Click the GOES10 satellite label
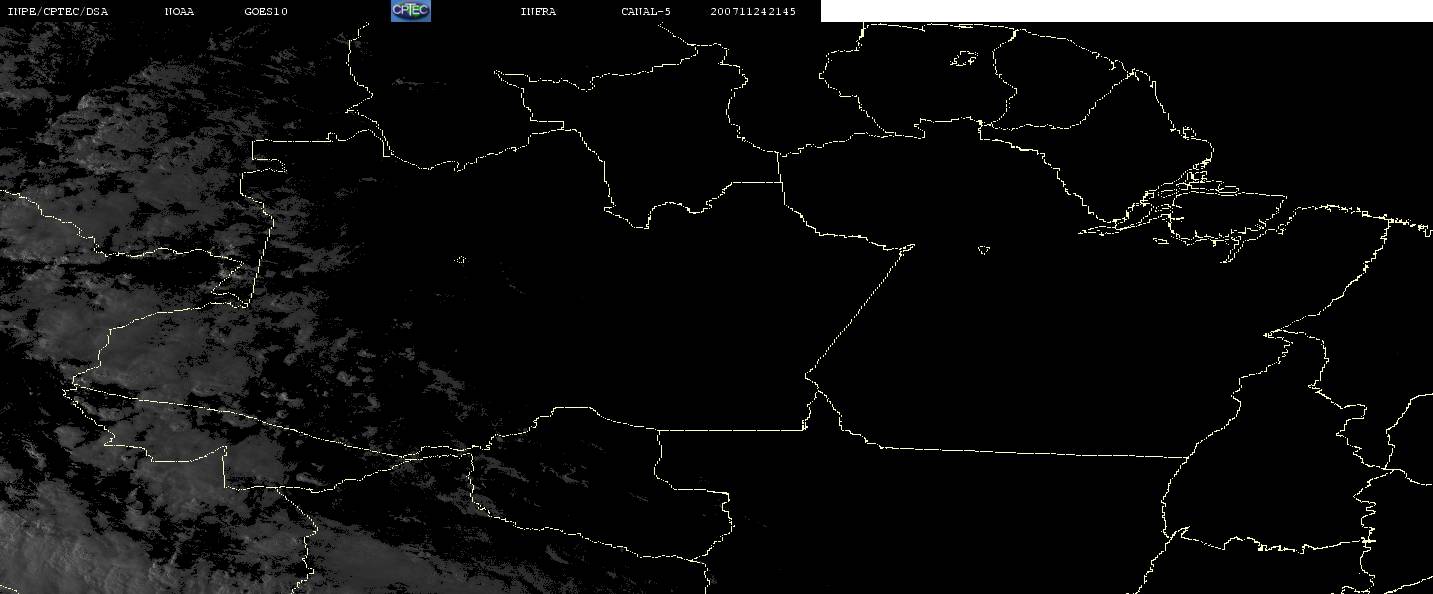The height and width of the screenshot is (594, 1433). pyautogui.click(x=266, y=11)
